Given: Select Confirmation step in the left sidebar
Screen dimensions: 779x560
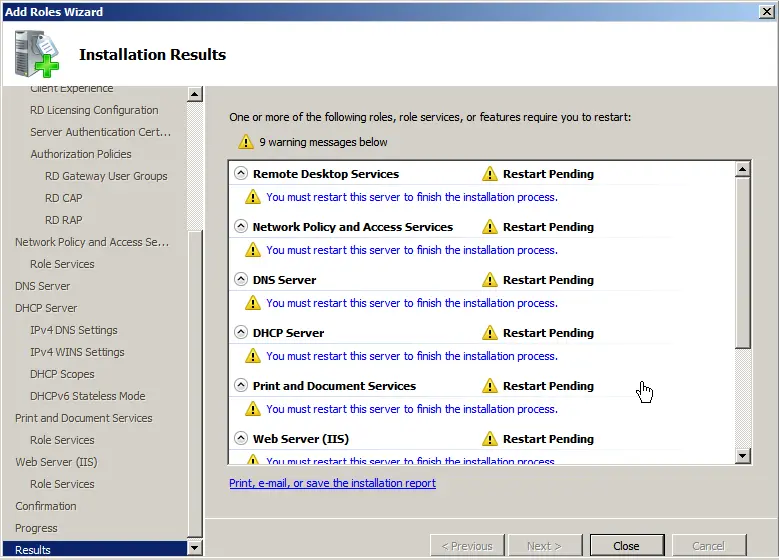Looking at the screenshot, I should point(46,506).
